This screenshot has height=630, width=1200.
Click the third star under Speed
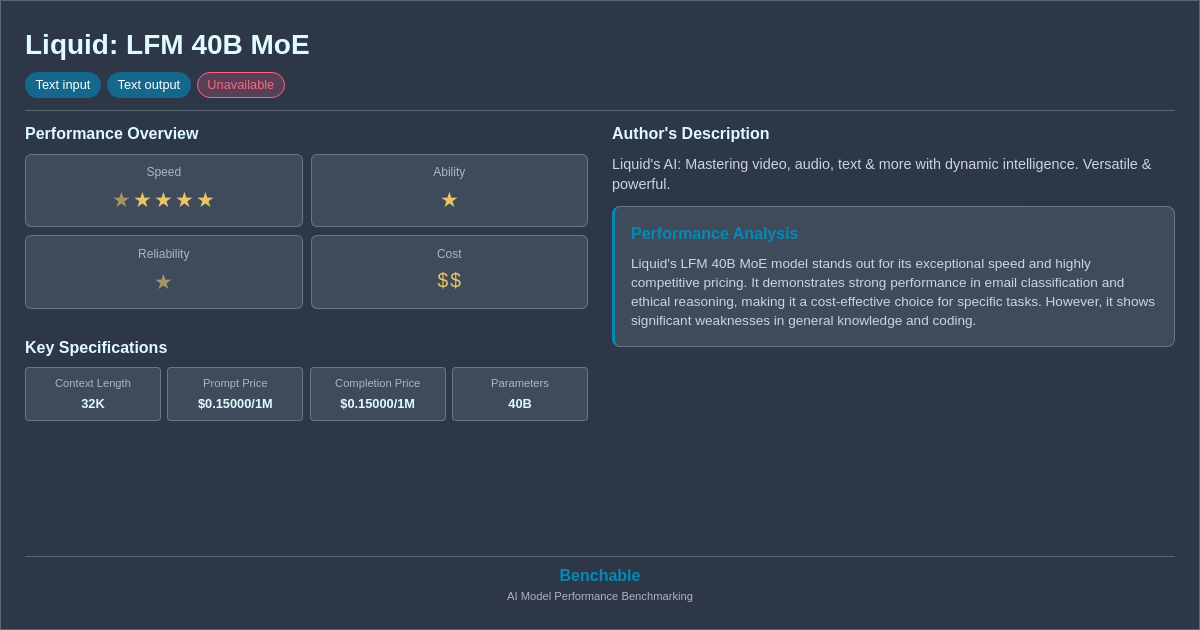pos(164,199)
